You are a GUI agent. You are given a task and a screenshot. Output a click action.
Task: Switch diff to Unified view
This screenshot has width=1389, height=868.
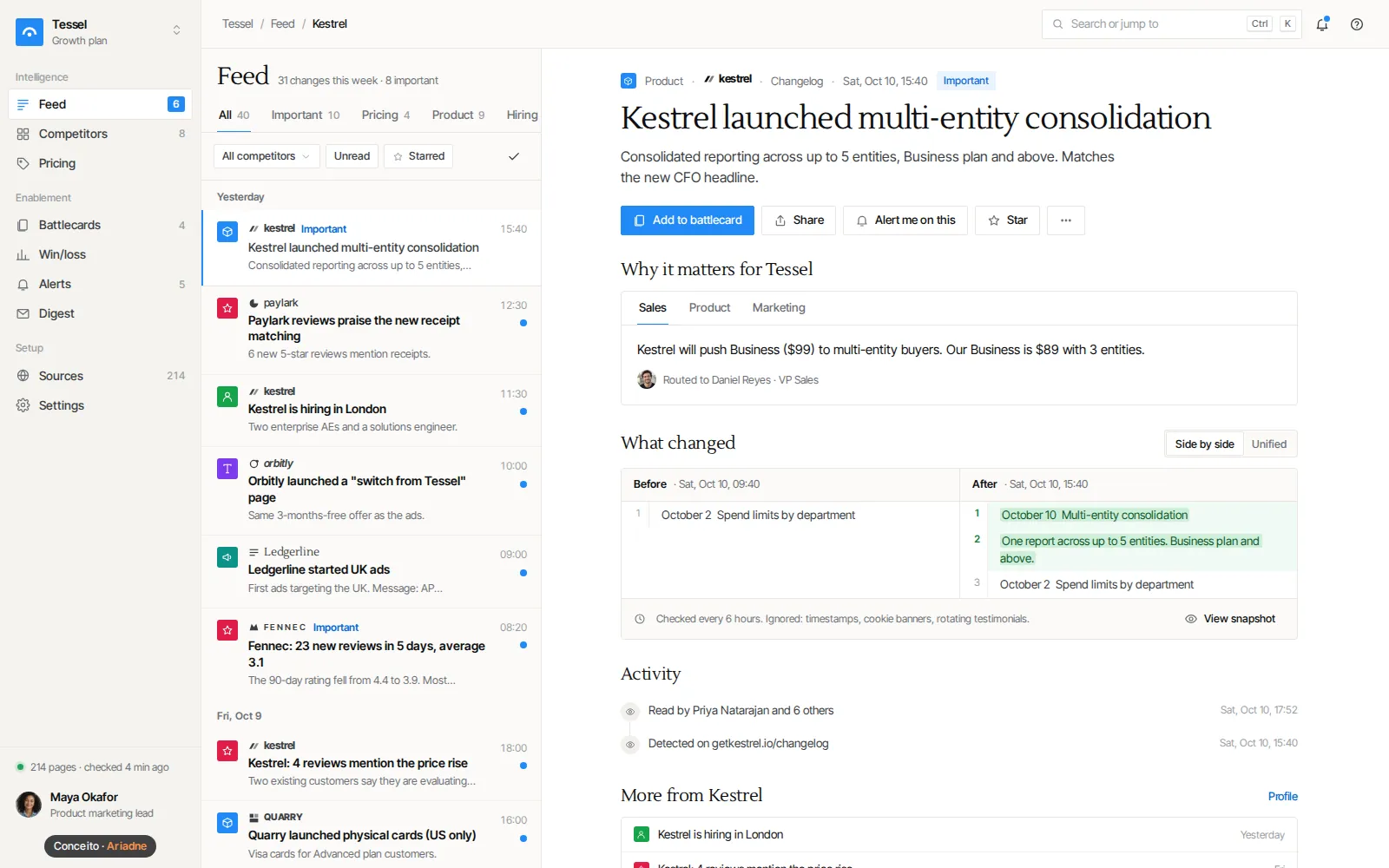[x=1269, y=444]
